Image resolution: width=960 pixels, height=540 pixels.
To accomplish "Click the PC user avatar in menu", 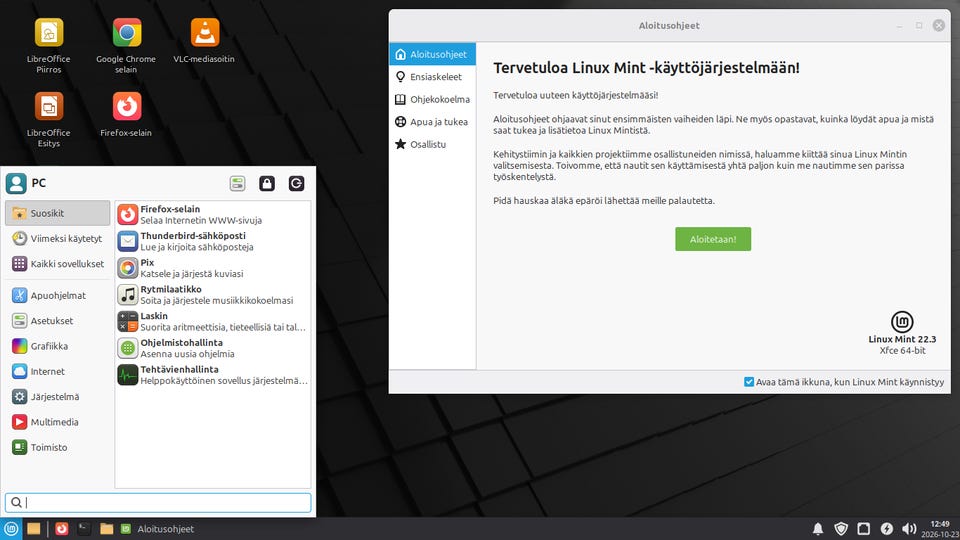I will click(x=16, y=183).
